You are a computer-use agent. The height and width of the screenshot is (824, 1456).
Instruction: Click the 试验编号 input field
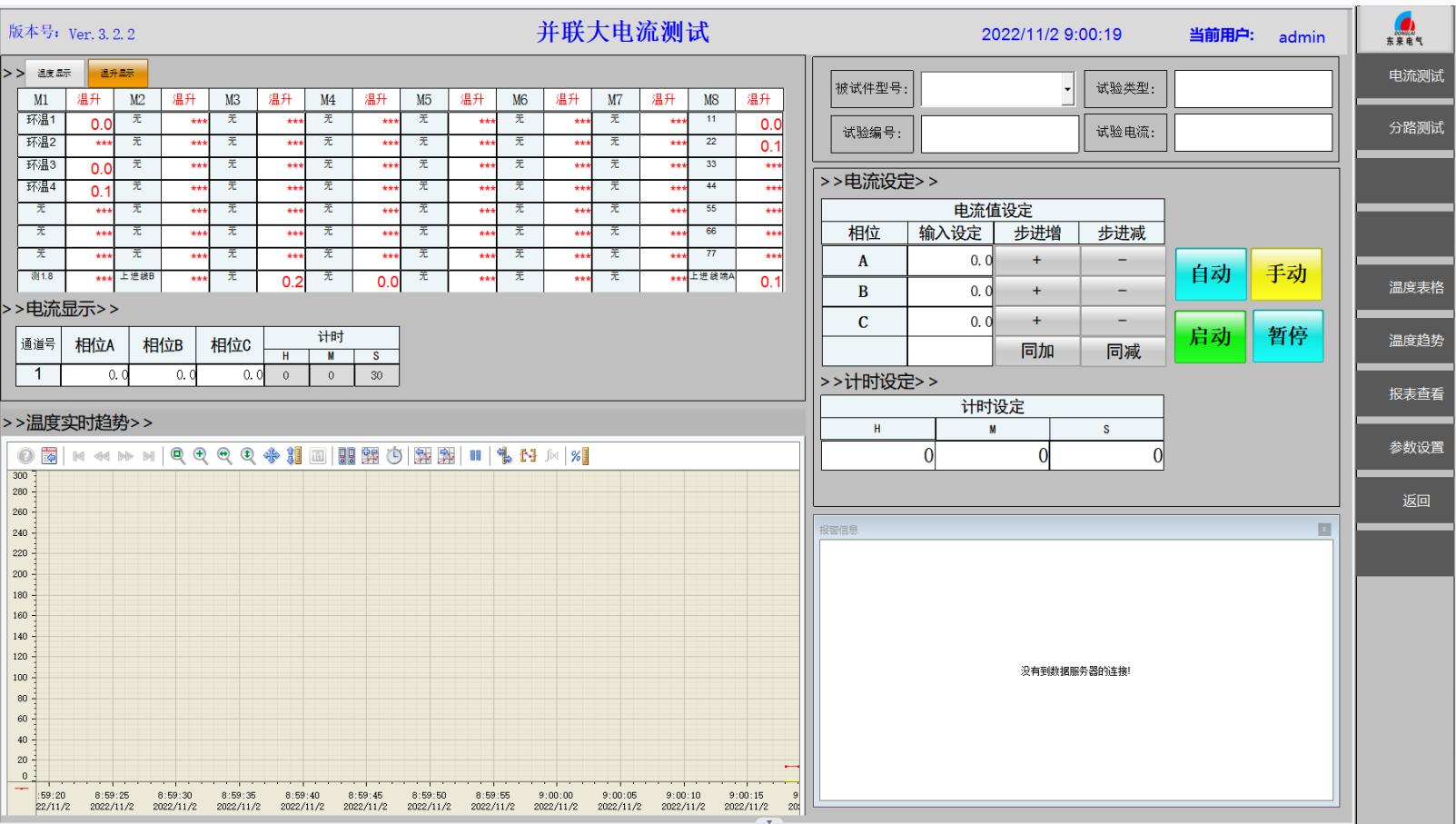point(999,134)
